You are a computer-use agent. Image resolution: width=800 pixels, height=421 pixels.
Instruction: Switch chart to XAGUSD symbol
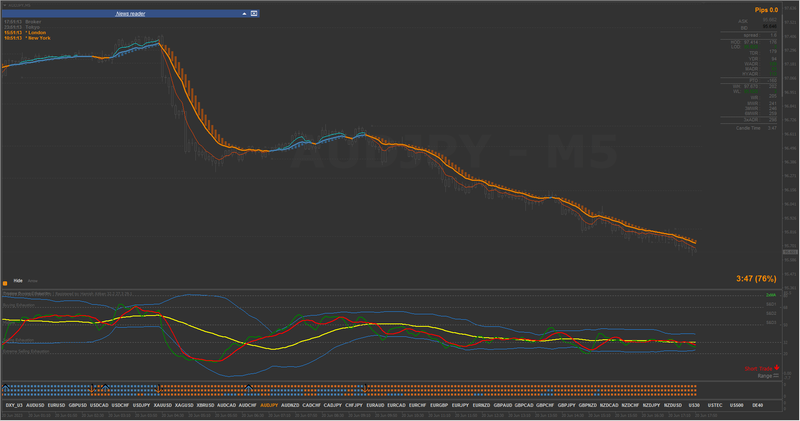pyautogui.click(x=184, y=405)
